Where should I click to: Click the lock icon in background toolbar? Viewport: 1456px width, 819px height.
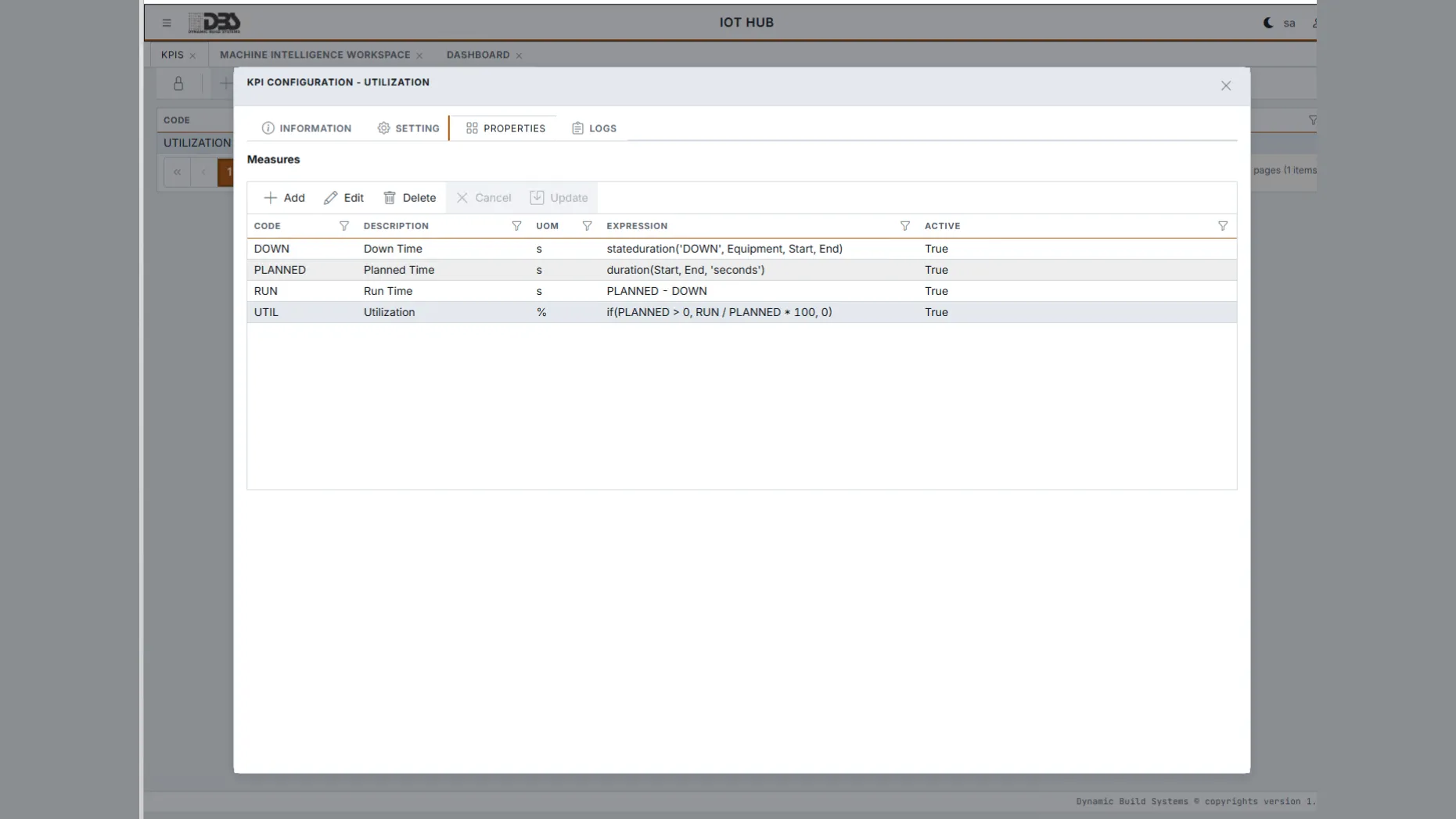[x=178, y=84]
